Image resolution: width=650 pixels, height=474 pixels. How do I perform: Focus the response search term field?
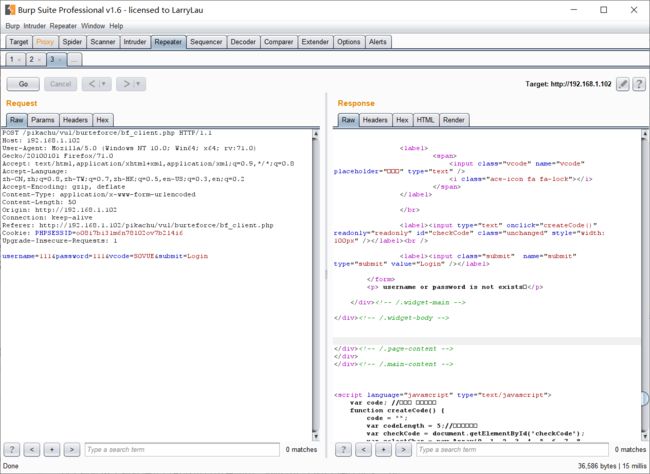(x=512, y=450)
